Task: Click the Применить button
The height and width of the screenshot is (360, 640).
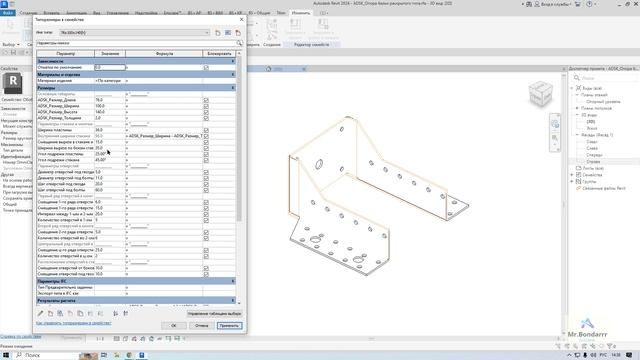Action: (229, 326)
